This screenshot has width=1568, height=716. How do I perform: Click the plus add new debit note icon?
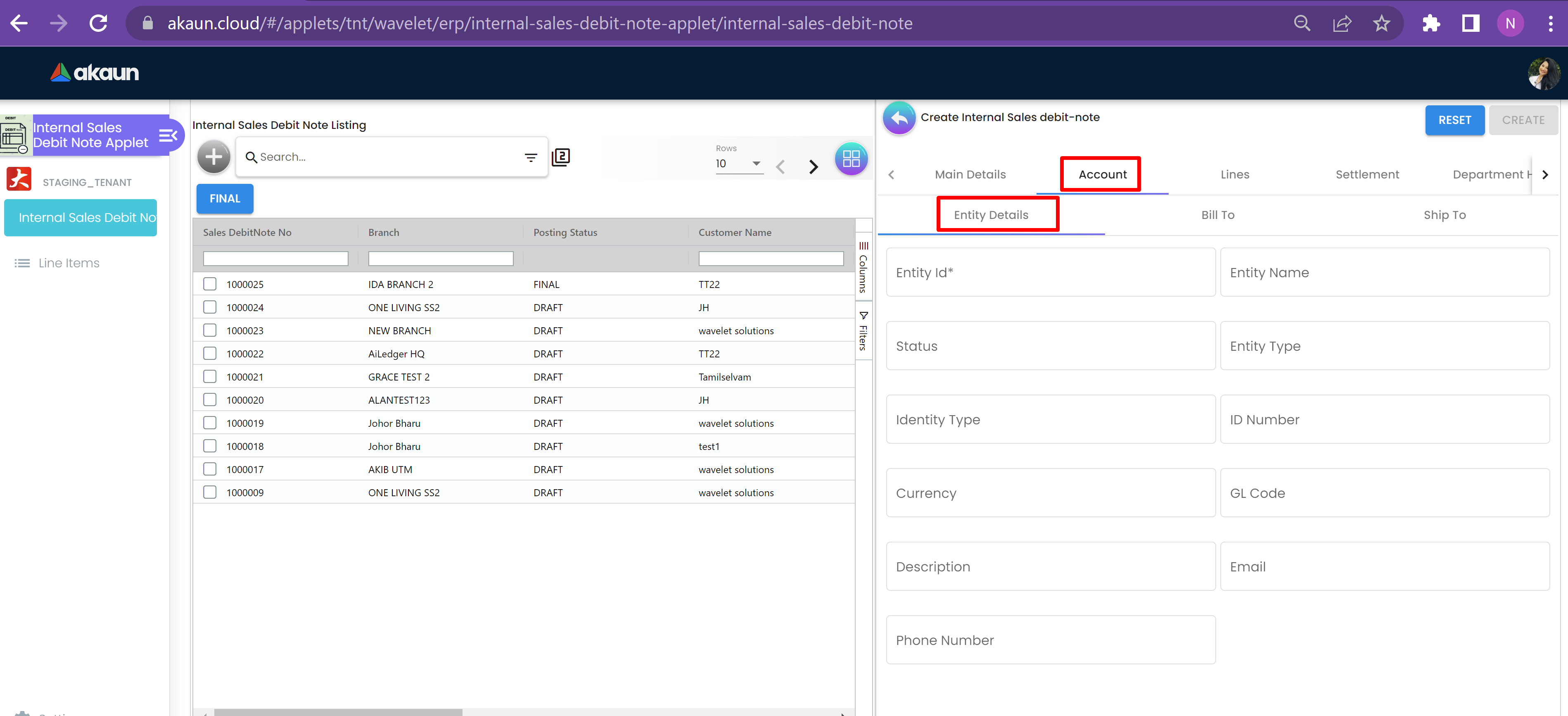click(213, 157)
